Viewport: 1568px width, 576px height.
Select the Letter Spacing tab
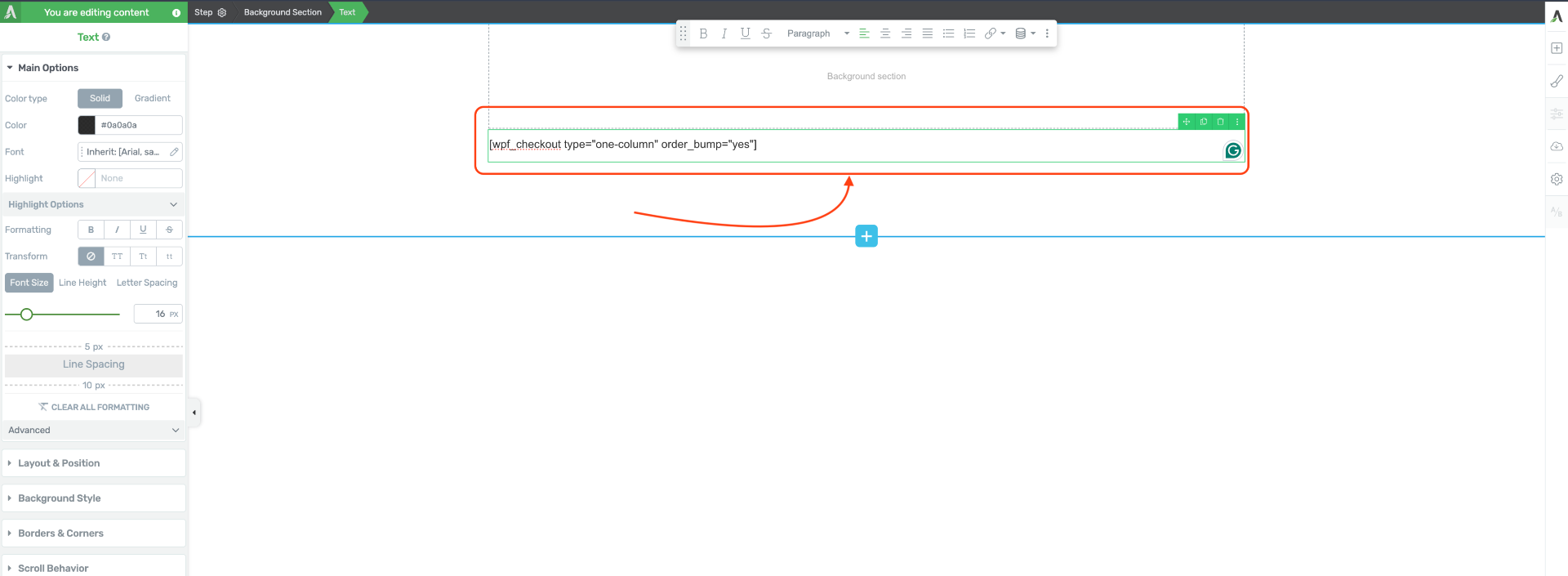click(147, 283)
